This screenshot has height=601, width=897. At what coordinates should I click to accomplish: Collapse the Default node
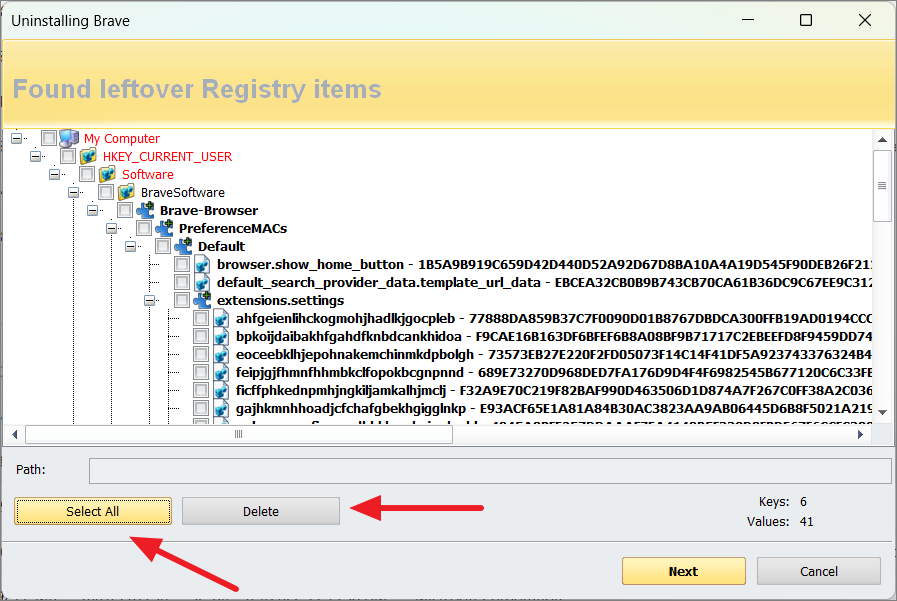[x=130, y=246]
